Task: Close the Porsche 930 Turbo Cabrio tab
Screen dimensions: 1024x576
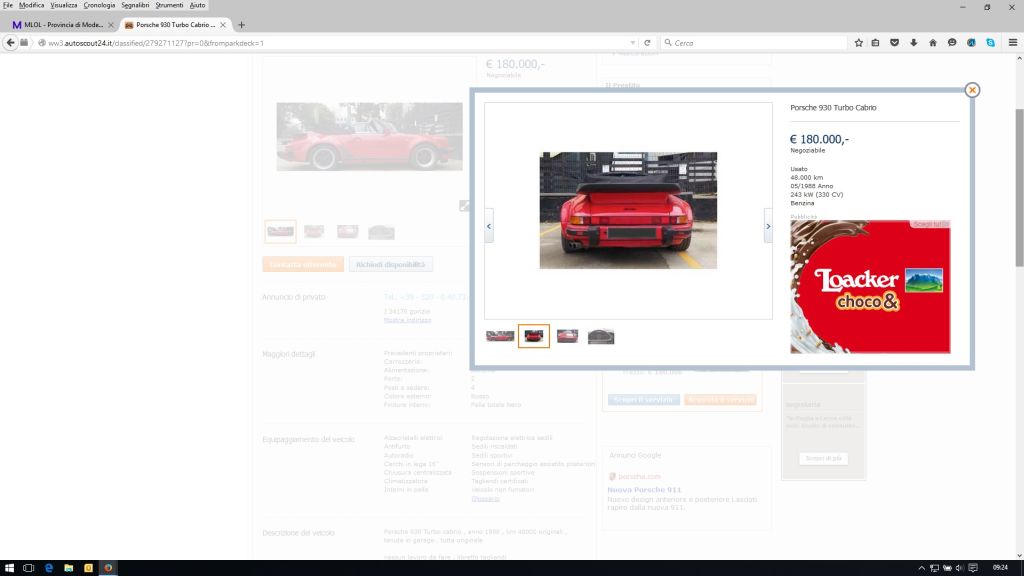Action: click(223, 25)
